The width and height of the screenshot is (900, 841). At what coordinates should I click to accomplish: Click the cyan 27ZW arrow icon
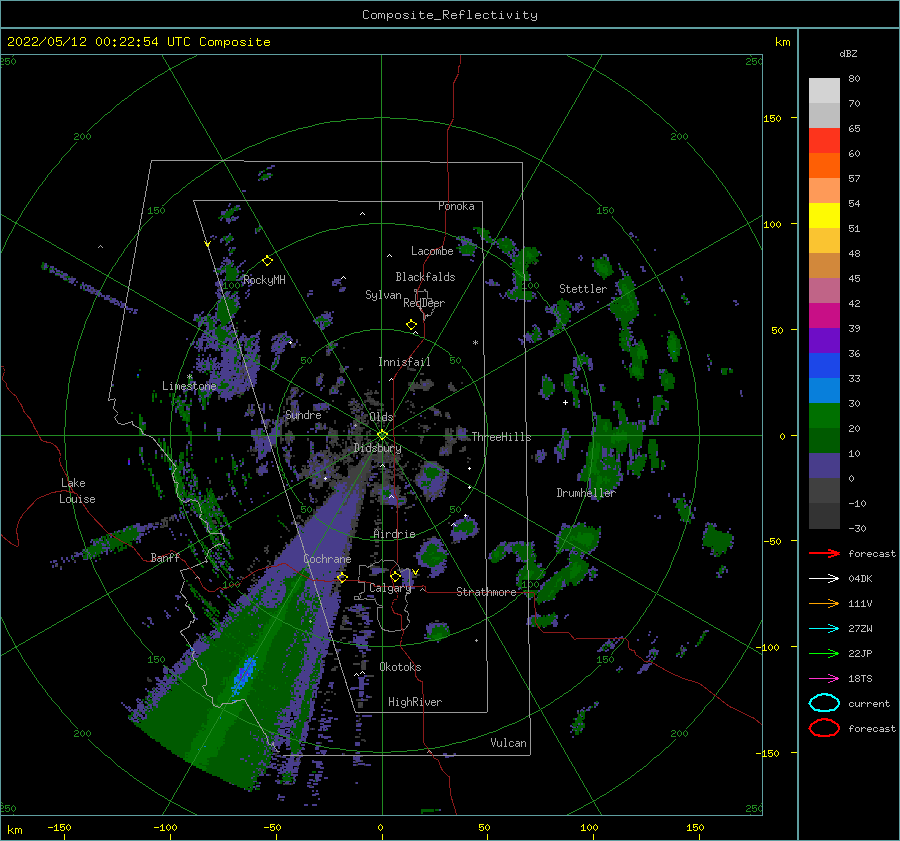[x=824, y=629]
